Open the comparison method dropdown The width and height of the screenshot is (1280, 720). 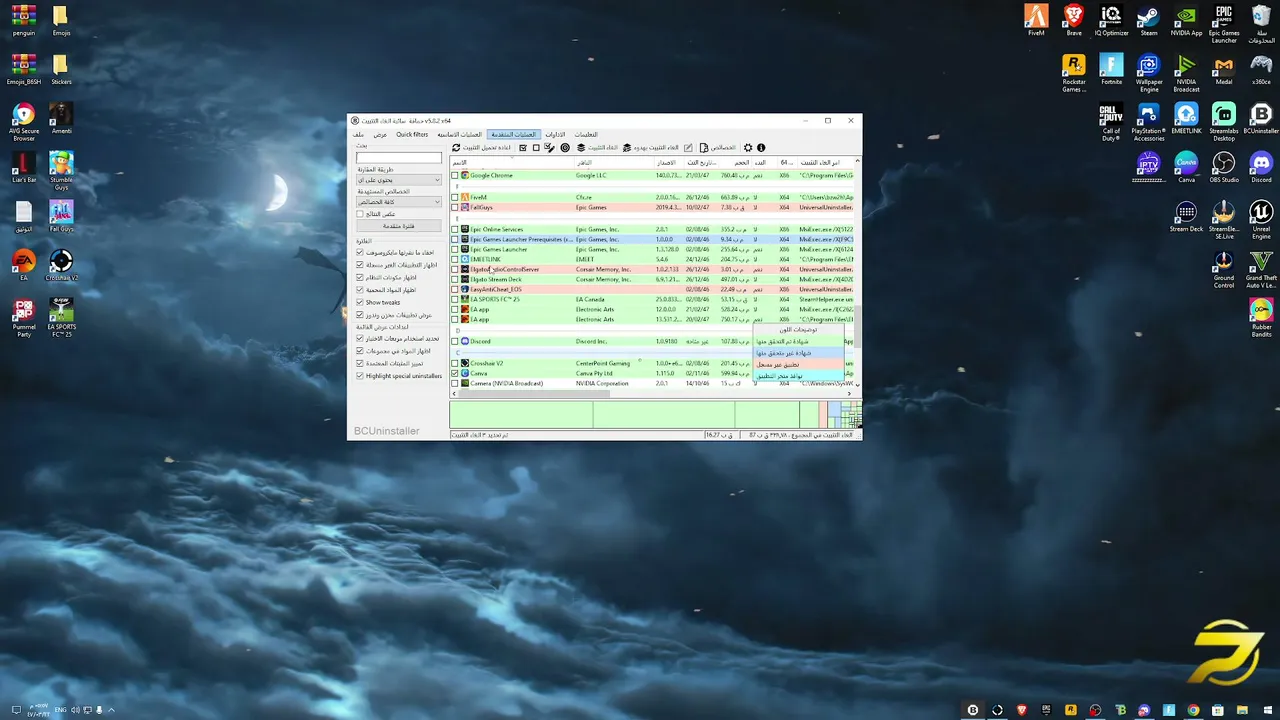399,180
